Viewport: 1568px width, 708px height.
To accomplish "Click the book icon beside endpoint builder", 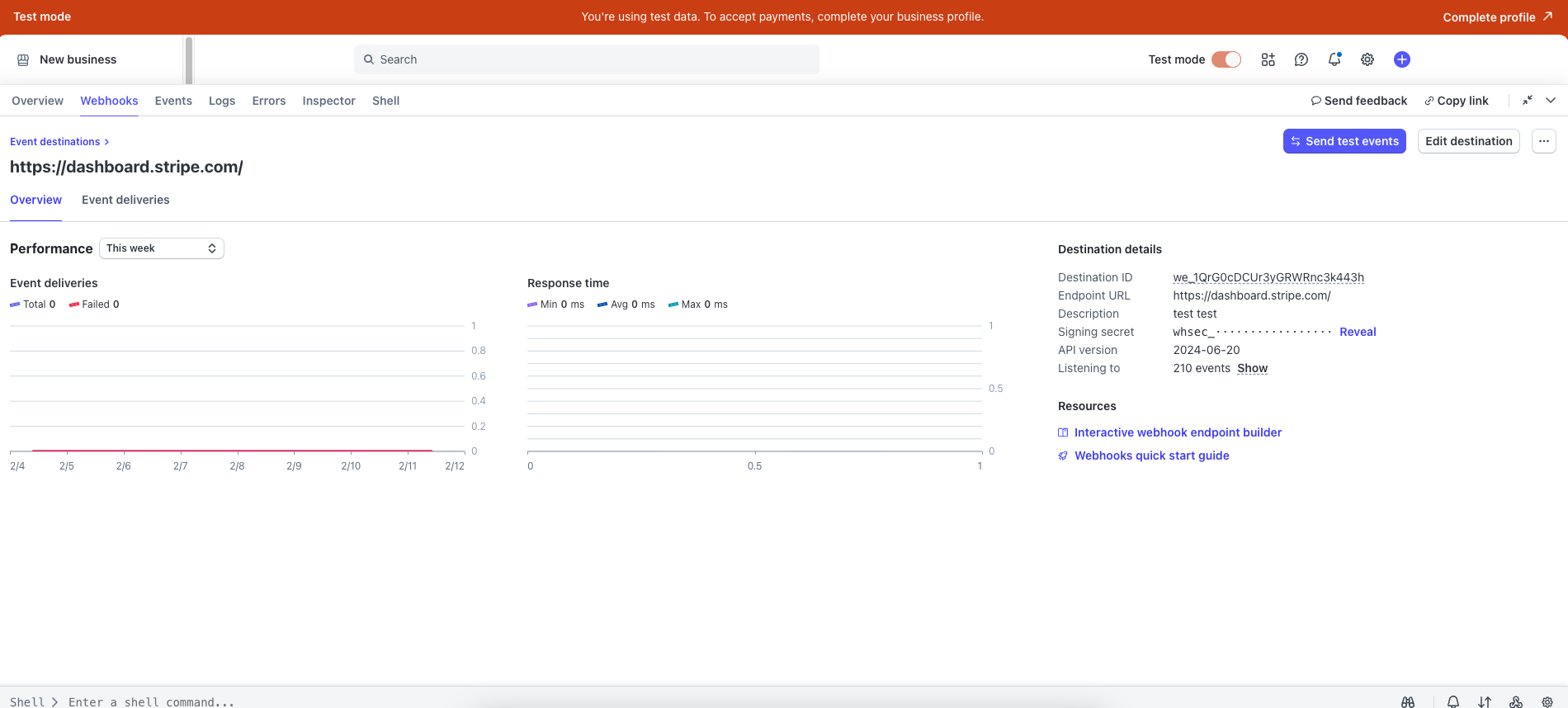I will (1063, 432).
